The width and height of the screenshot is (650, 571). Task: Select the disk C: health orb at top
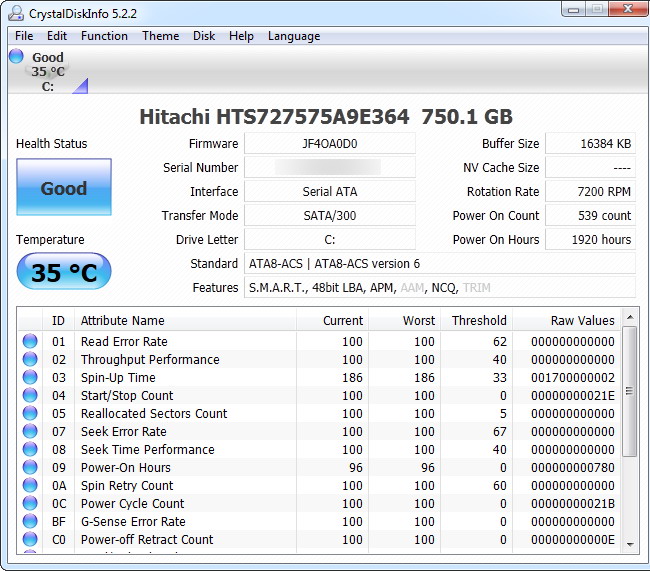(17, 57)
